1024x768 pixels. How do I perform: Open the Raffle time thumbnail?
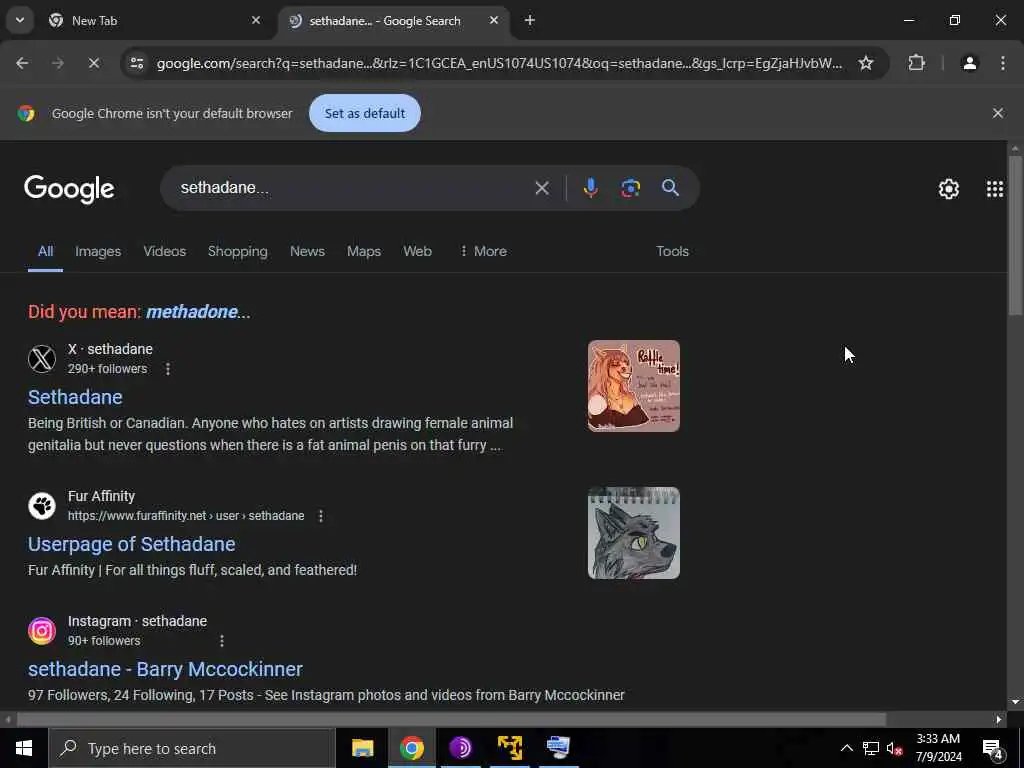(633, 386)
